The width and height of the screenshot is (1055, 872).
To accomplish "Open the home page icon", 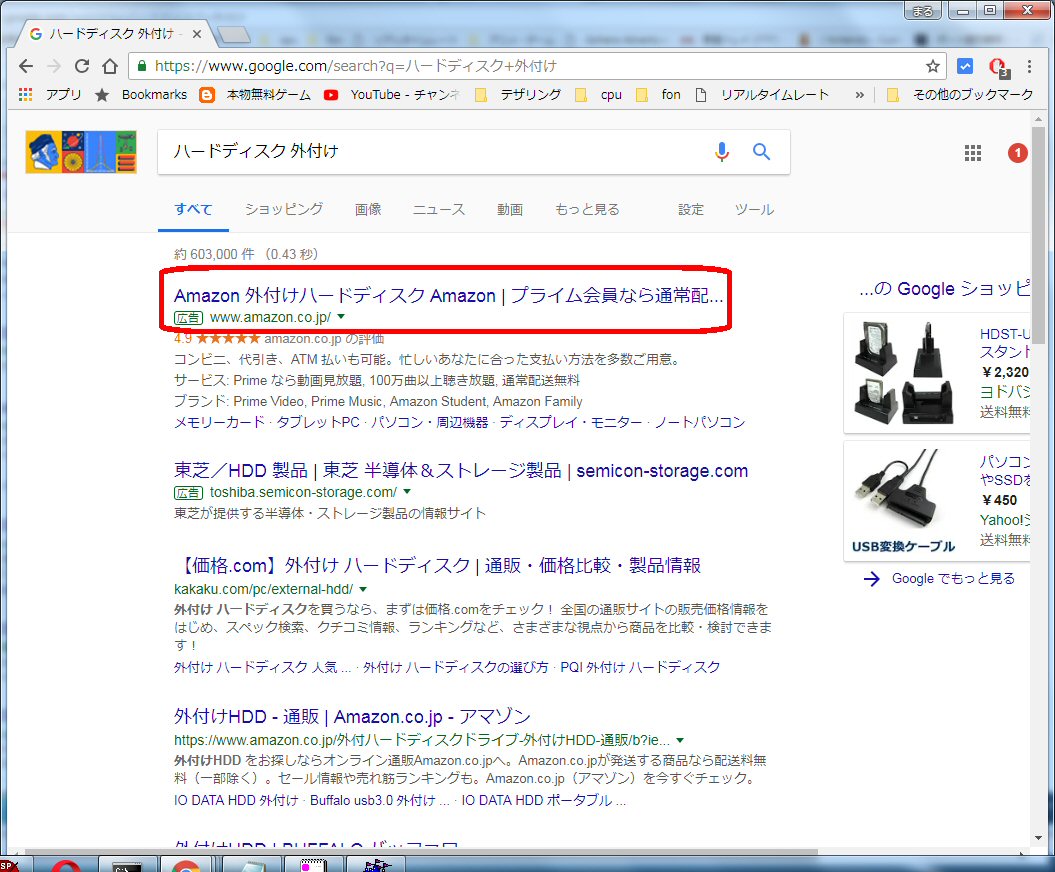I will coord(110,66).
